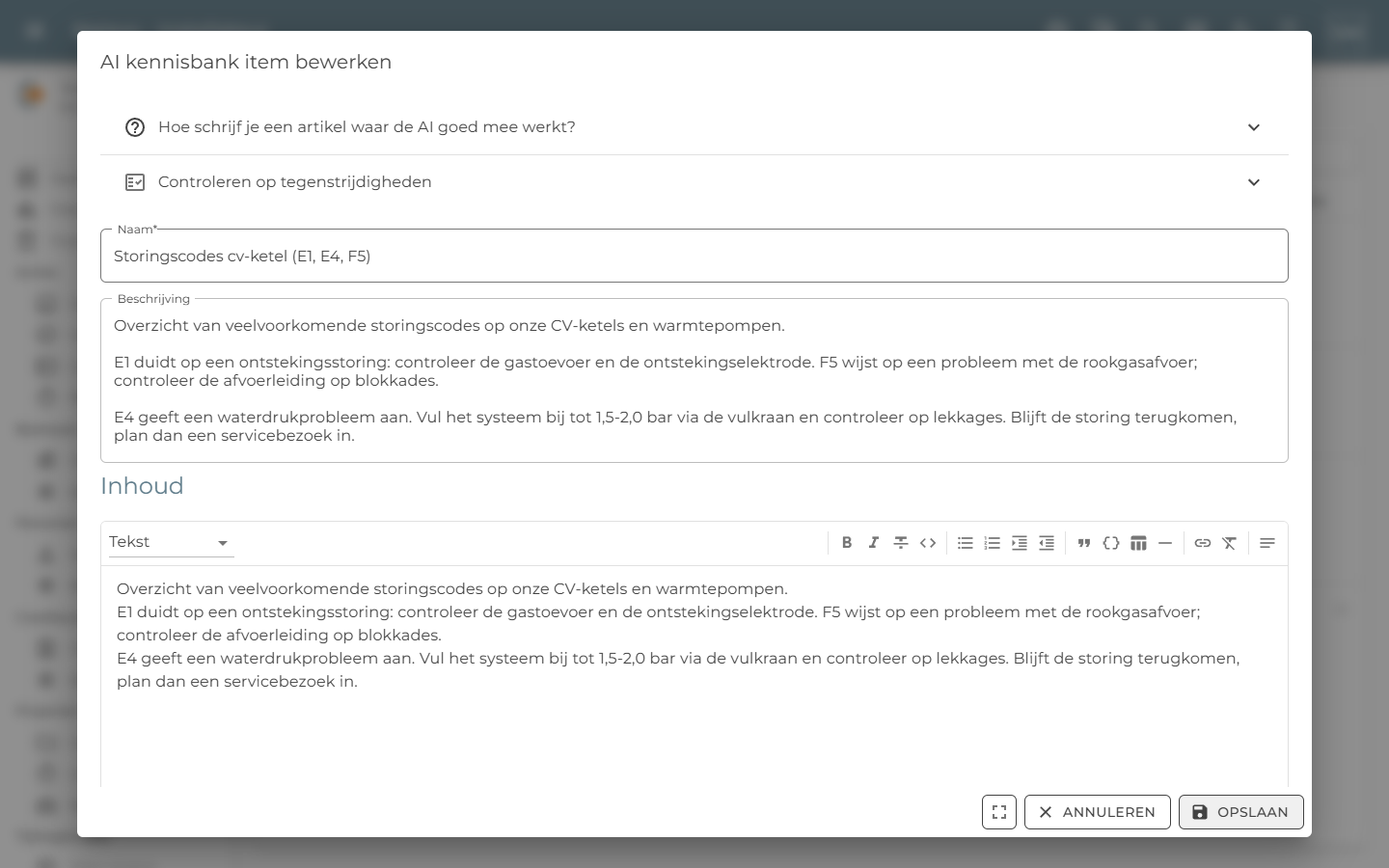Click the Annuleren button

tap(1098, 812)
